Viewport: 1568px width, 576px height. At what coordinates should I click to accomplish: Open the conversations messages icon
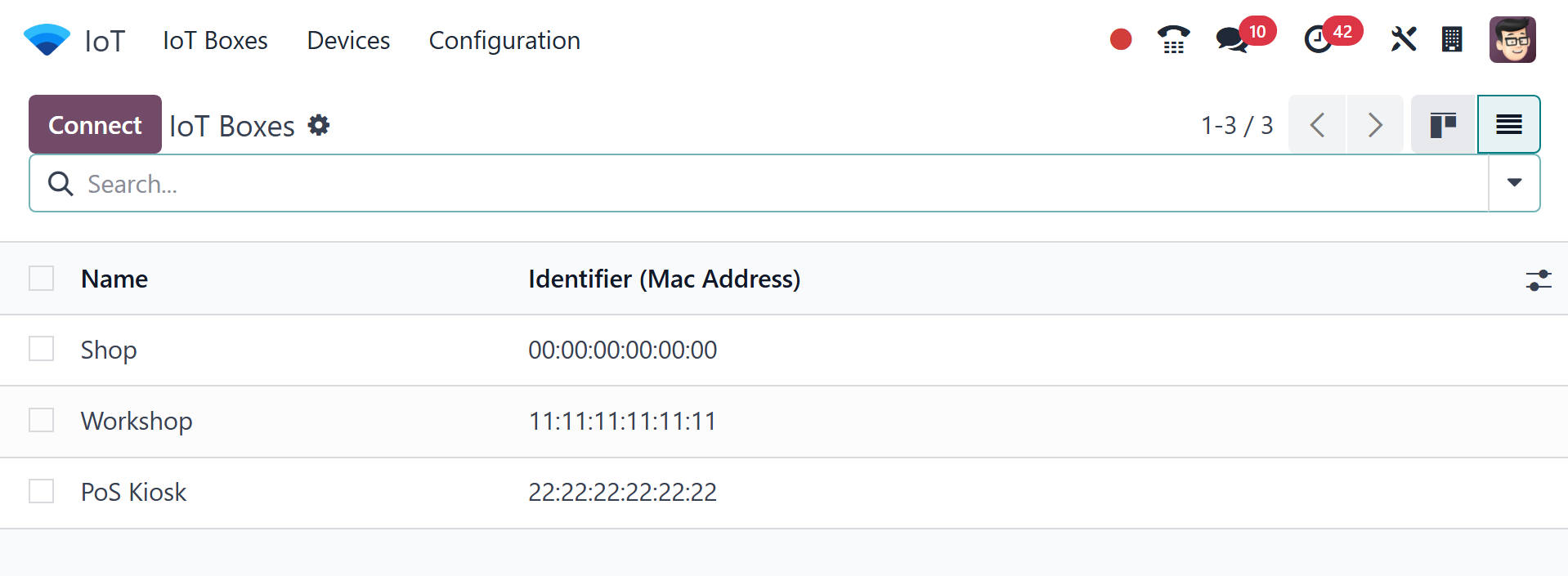click(x=1231, y=39)
